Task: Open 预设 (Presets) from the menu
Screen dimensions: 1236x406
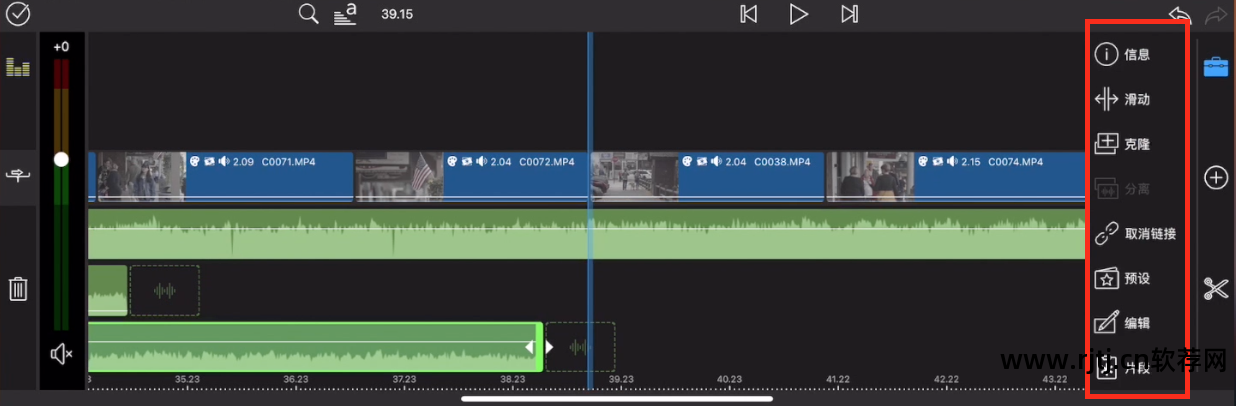Action: point(1123,279)
